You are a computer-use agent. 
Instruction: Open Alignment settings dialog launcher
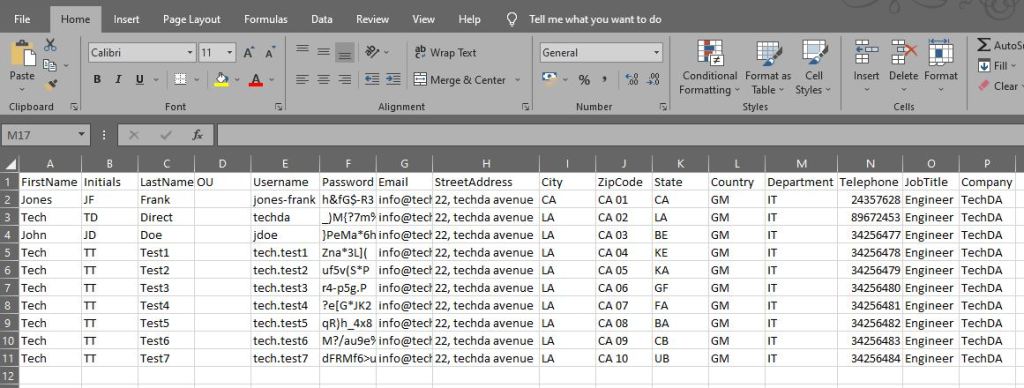(x=526, y=106)
